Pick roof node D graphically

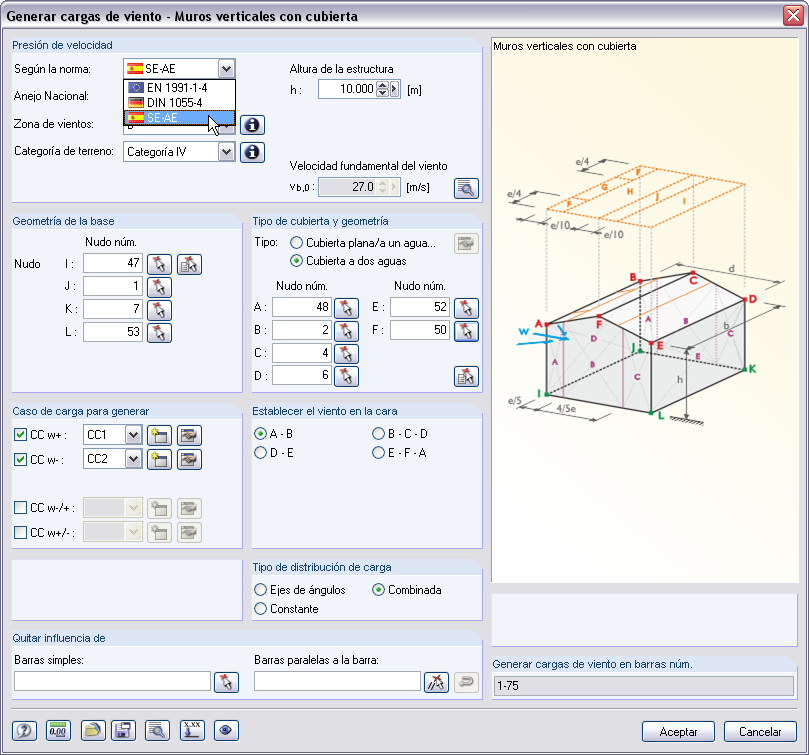(346, 376)
